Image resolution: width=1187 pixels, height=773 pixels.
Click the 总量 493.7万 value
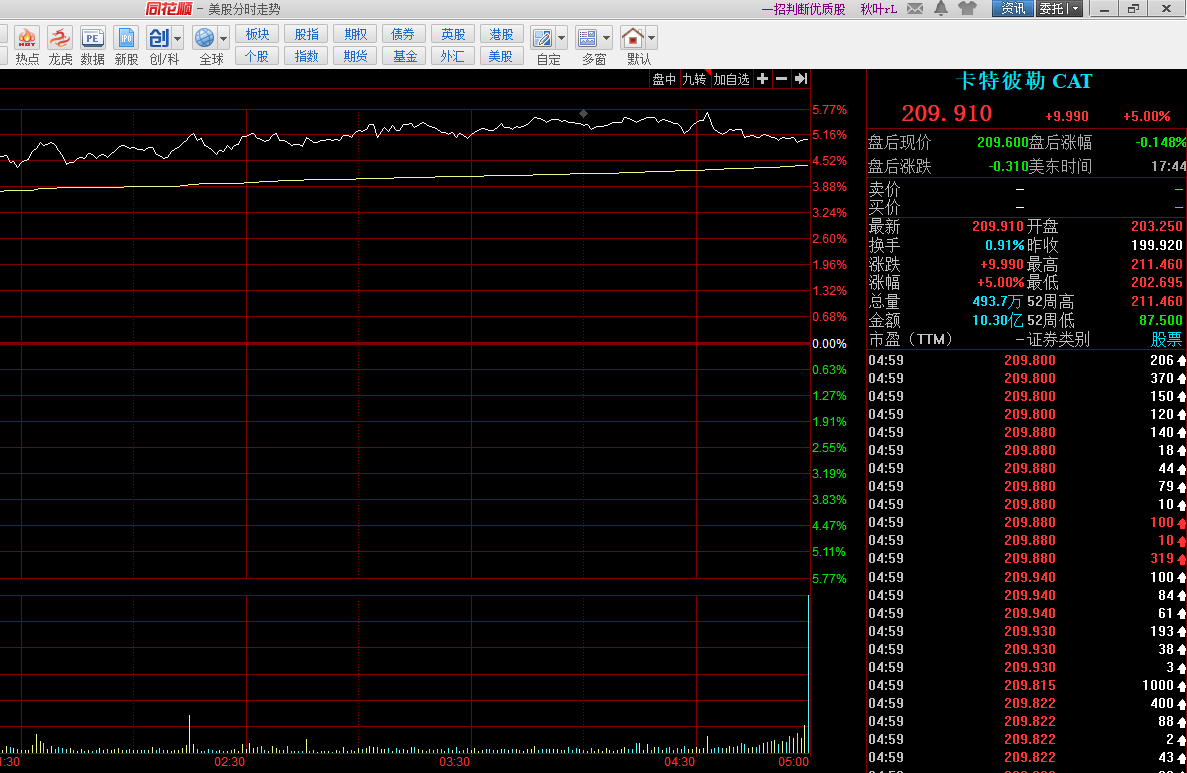click(x=997, y=301)
